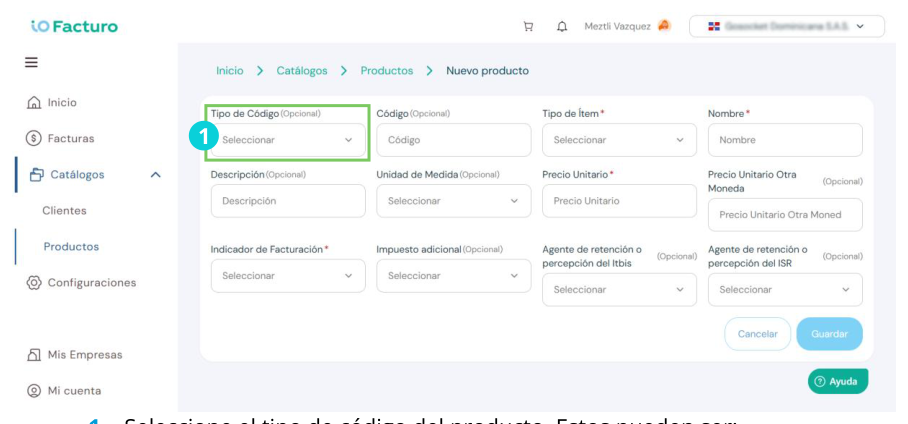Open the Unidad de Medida dropdown
908x424 pixels.
(x=453, y=201)
